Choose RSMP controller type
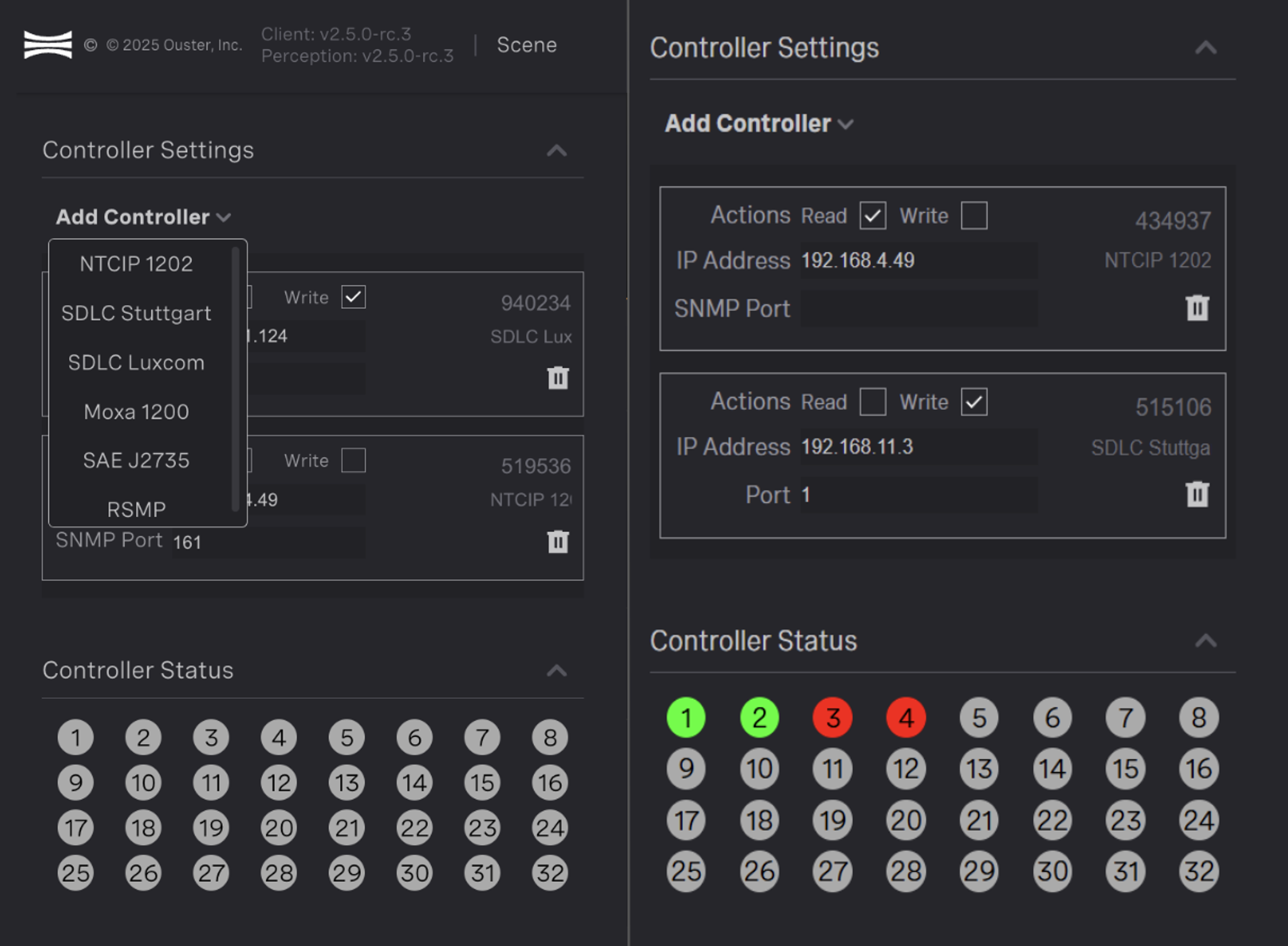1288x946 pixels. (x=136, y=508)
